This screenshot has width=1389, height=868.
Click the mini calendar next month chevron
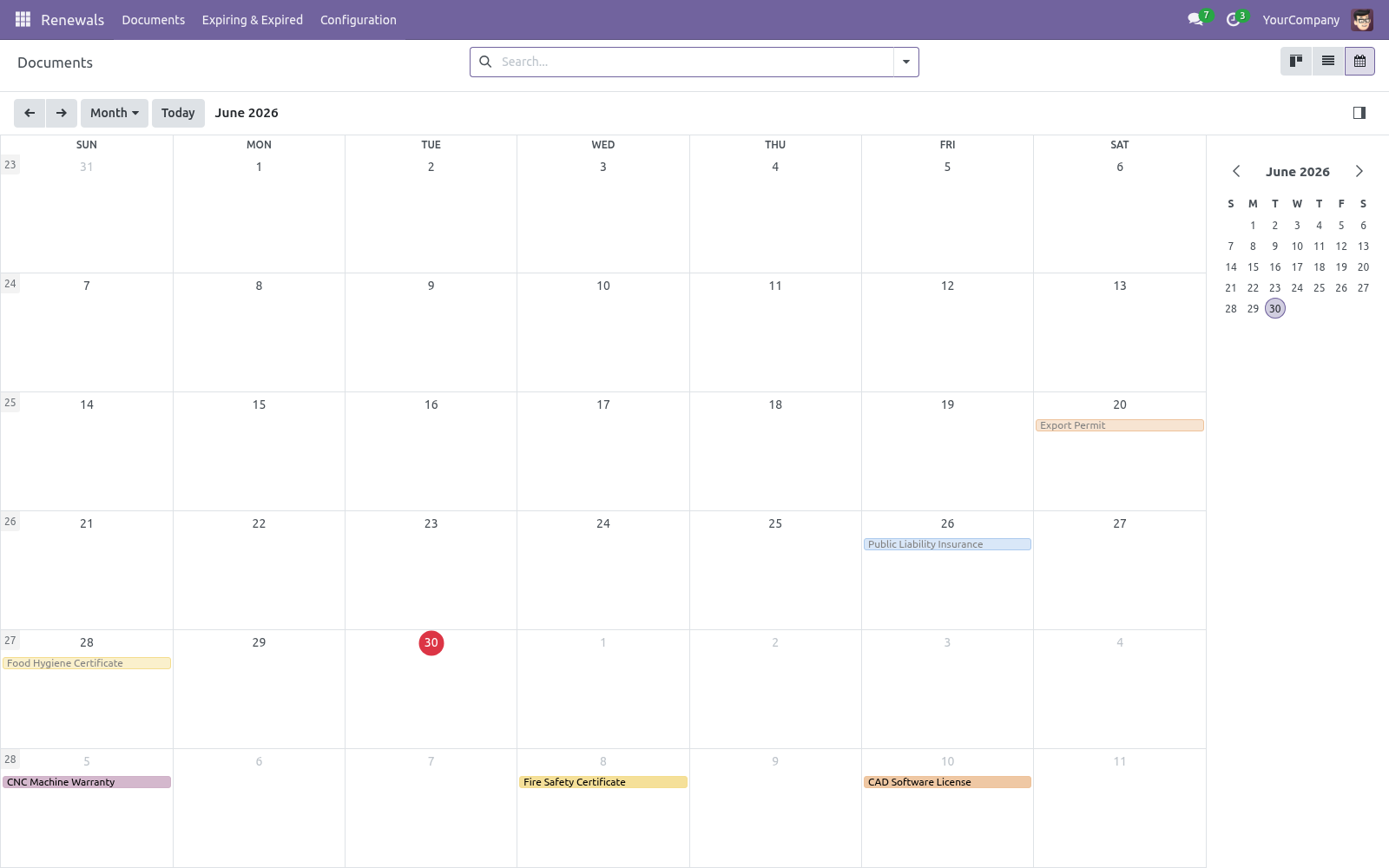[x=1359, y=171]
